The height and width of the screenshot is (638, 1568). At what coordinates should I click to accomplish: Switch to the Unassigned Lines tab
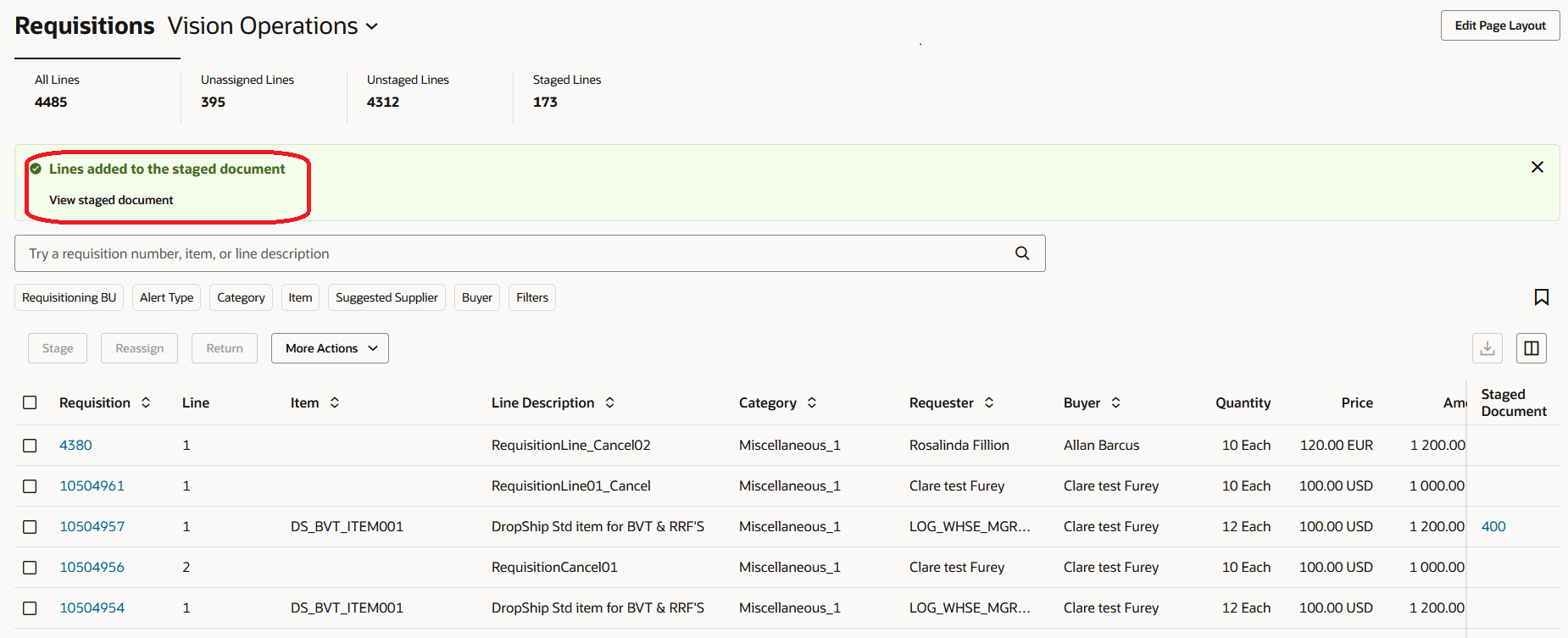247,91
